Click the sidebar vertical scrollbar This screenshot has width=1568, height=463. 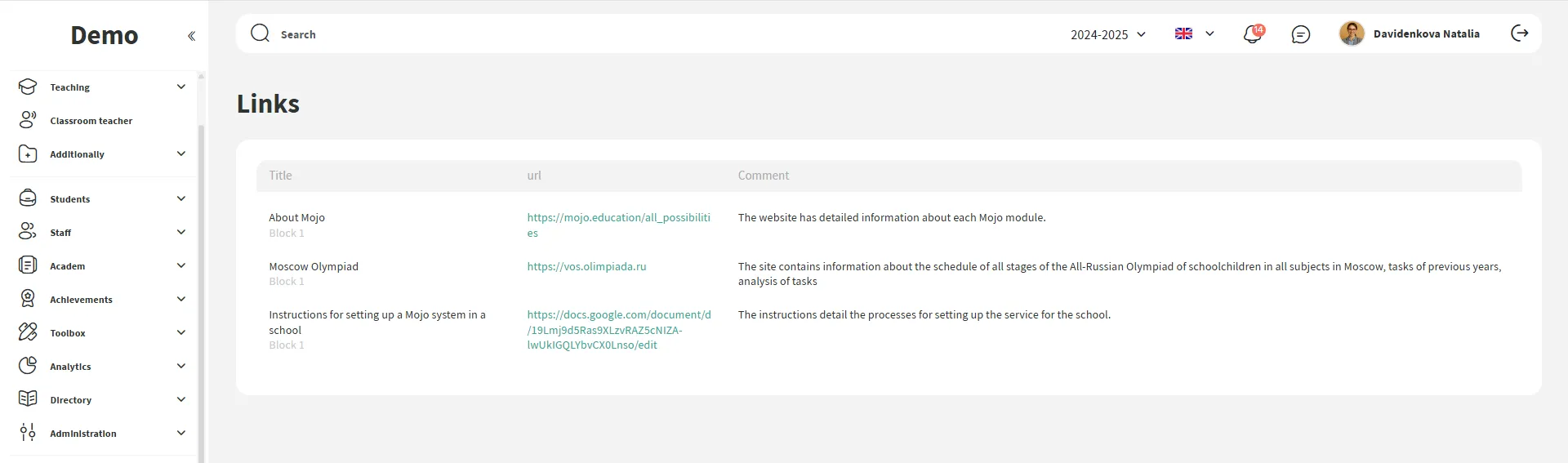pyautogui.click(x=202, y=286)
